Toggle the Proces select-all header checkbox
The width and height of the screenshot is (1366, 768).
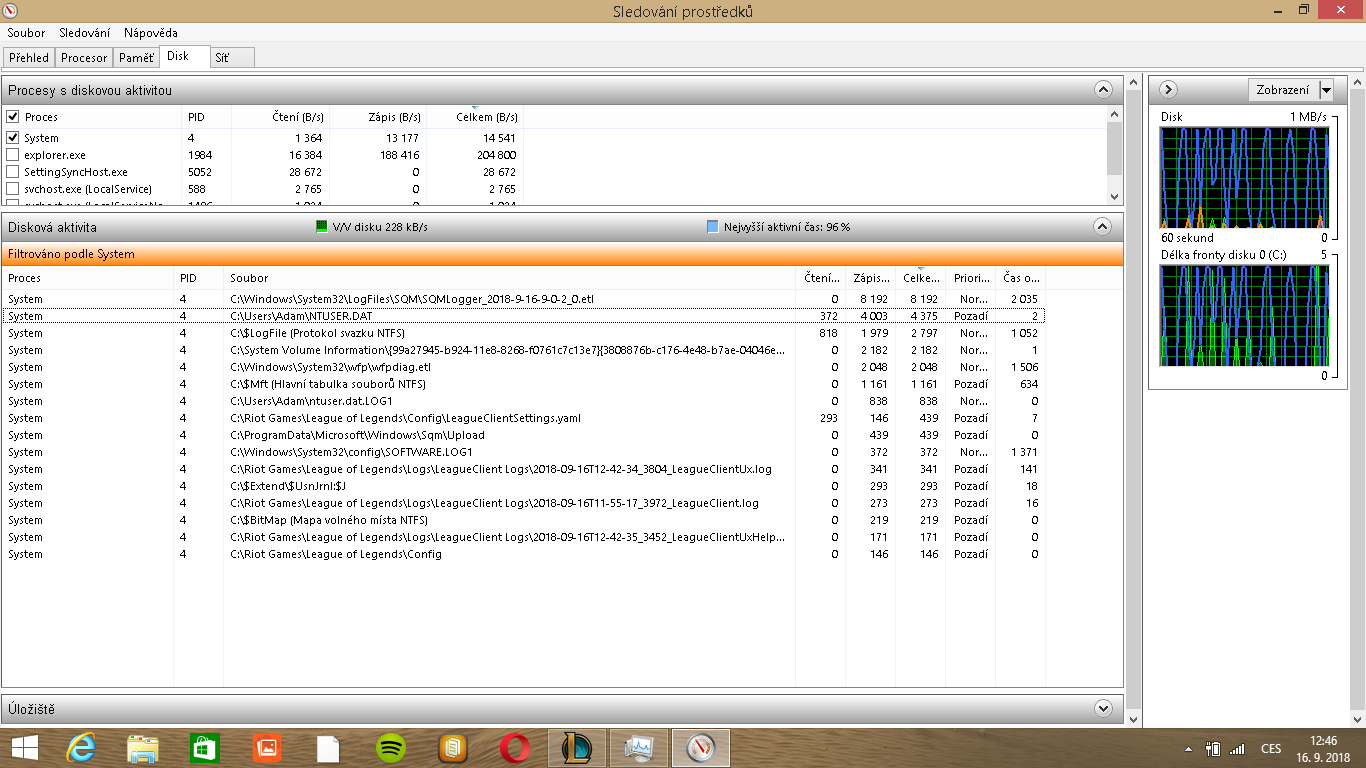click(x=13, y=117)
